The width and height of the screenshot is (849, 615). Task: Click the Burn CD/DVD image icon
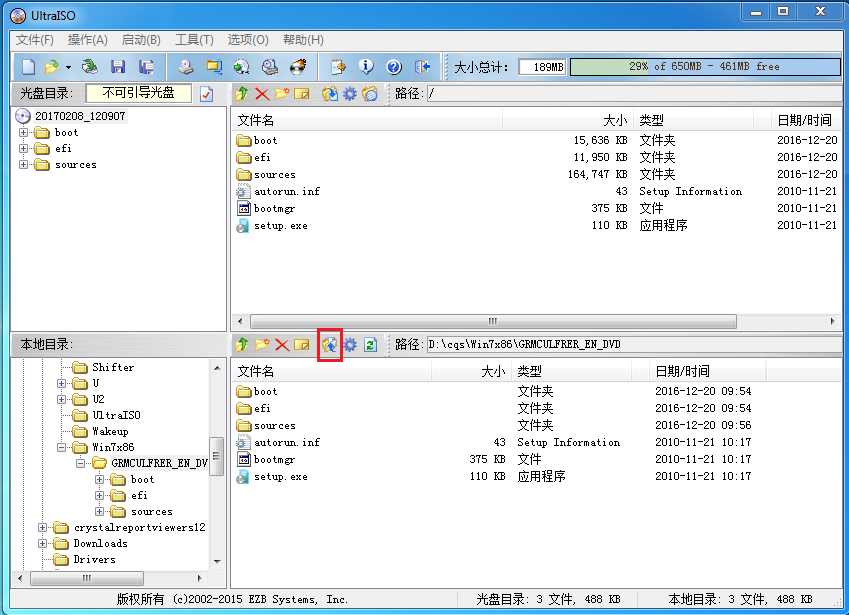pyautogui.click(x=298, y=67)
